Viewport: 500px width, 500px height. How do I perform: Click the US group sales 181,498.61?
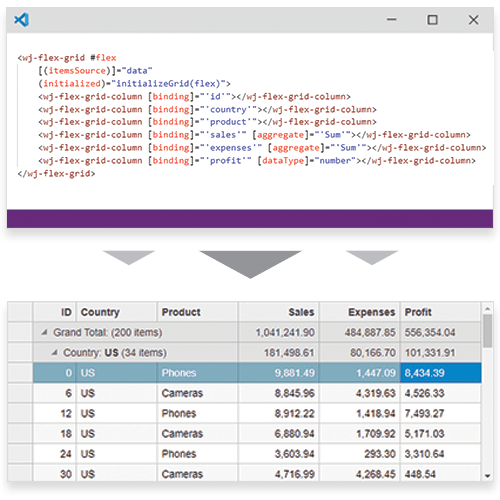coord(278,352)
